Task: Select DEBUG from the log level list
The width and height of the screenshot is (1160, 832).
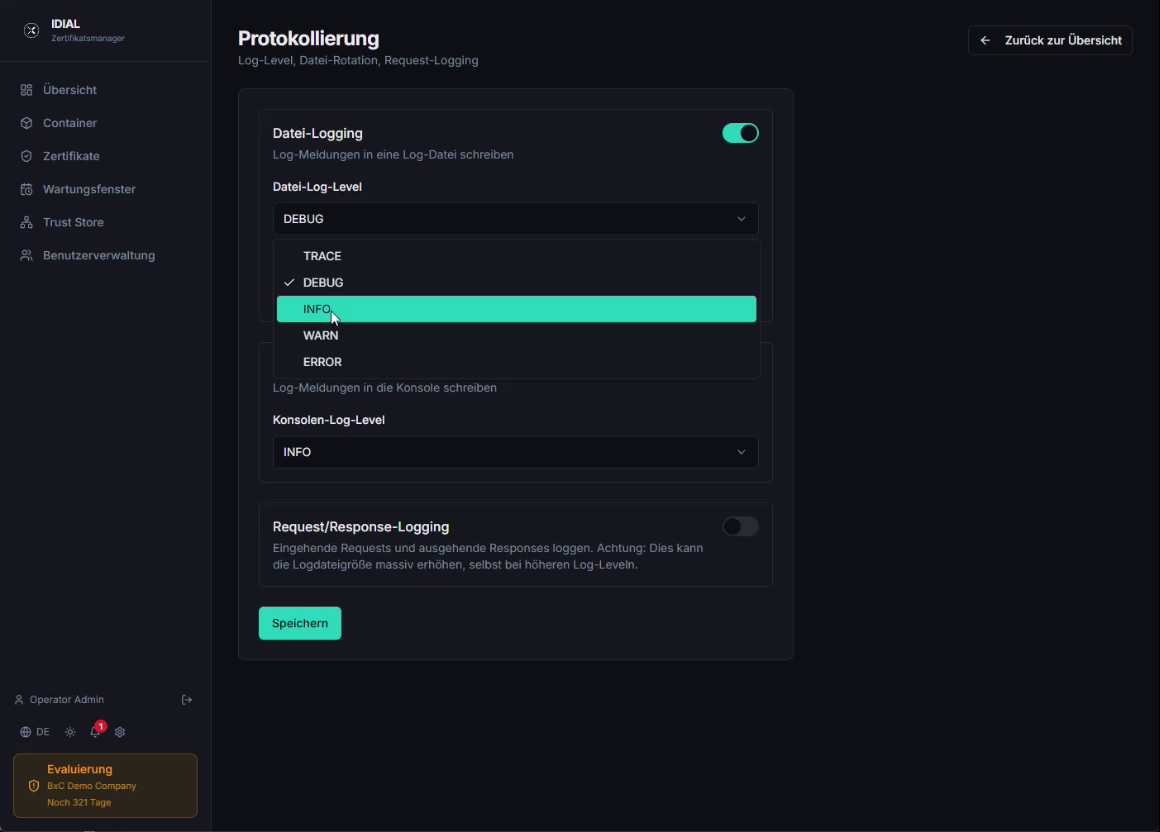Action: click(516, 283)
